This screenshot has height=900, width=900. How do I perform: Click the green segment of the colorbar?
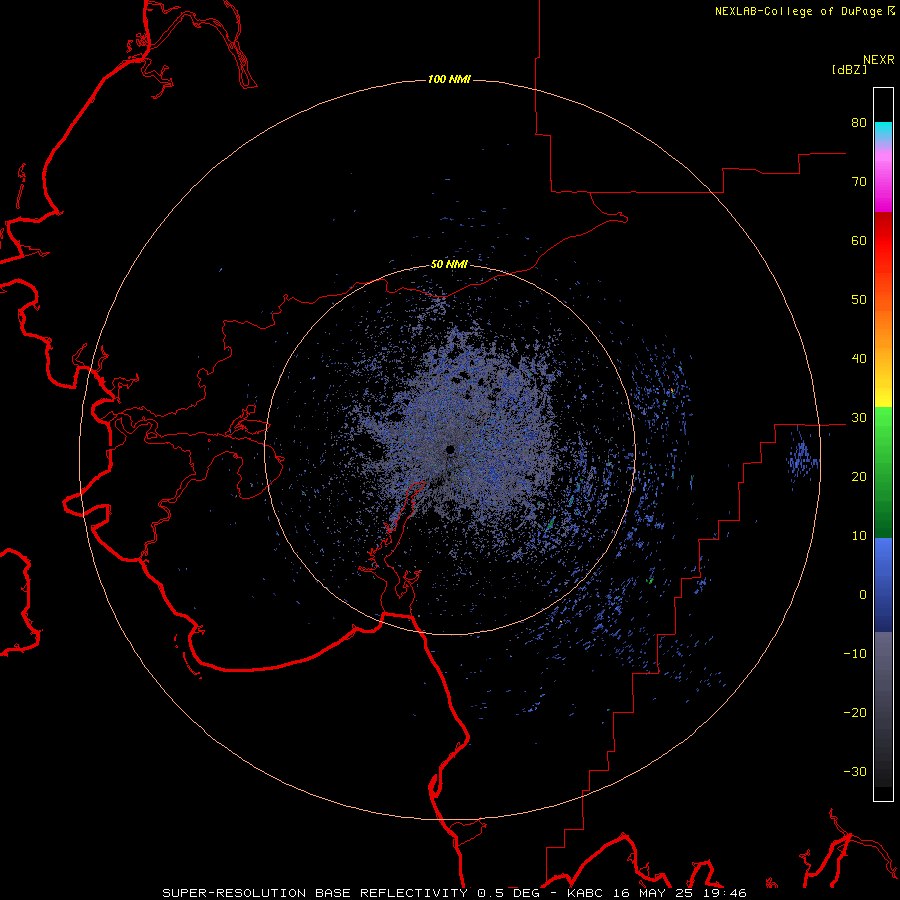coord(883,472)
